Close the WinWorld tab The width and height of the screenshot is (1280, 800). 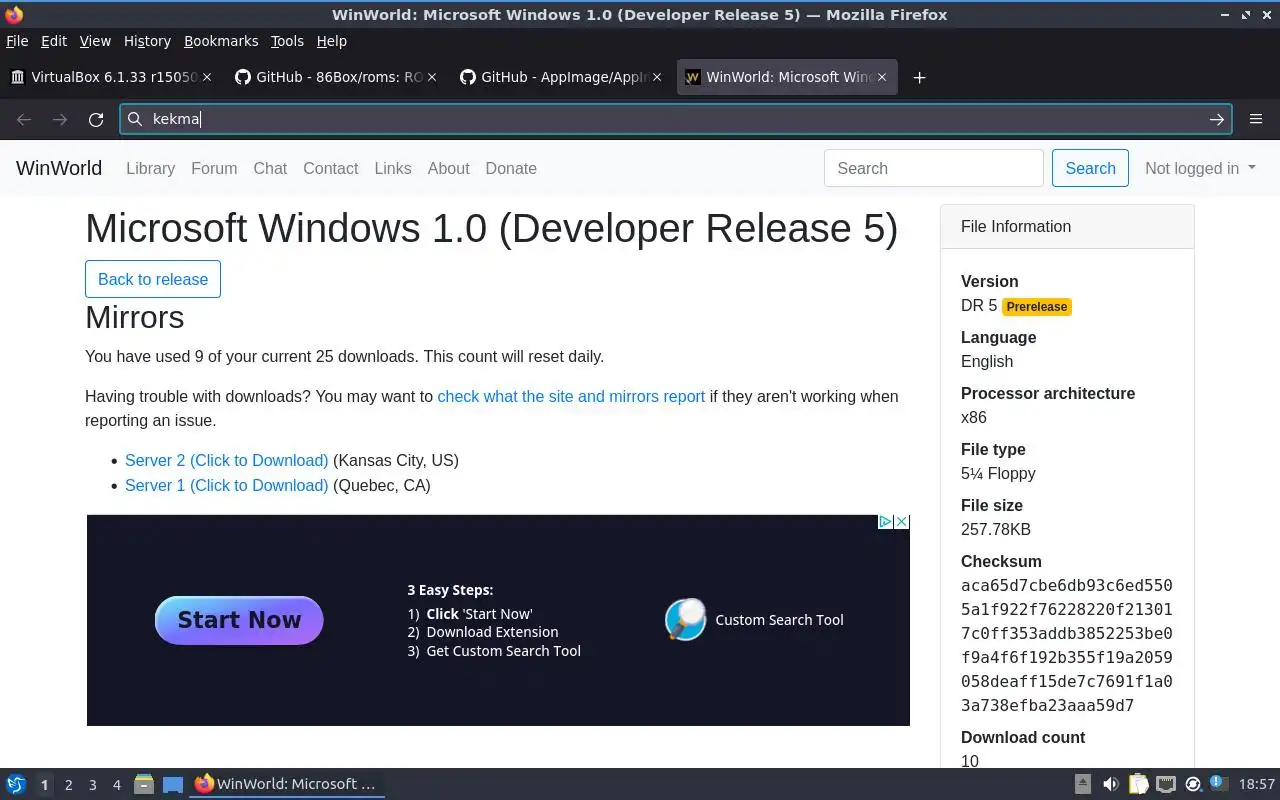point(882,77)
